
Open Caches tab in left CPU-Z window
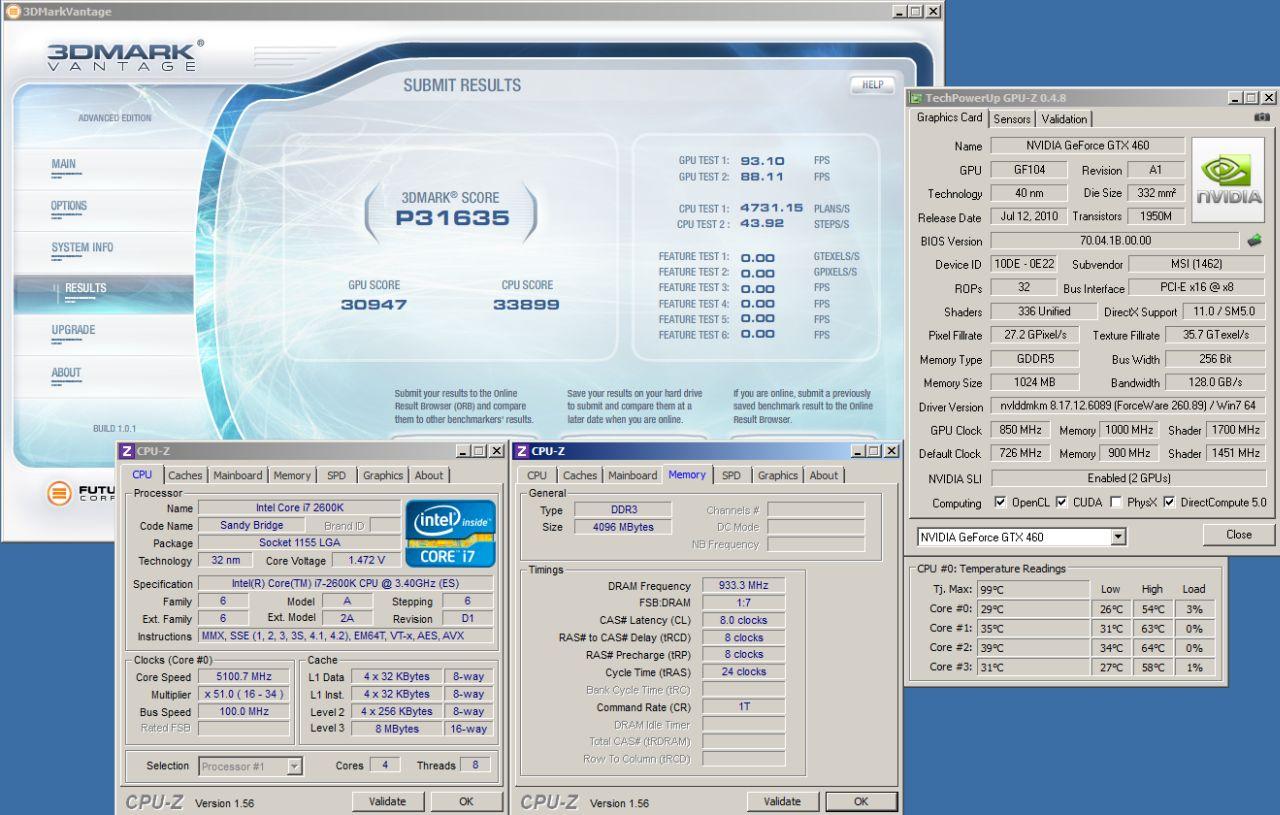pyautogui.click(x=185, y=475)
